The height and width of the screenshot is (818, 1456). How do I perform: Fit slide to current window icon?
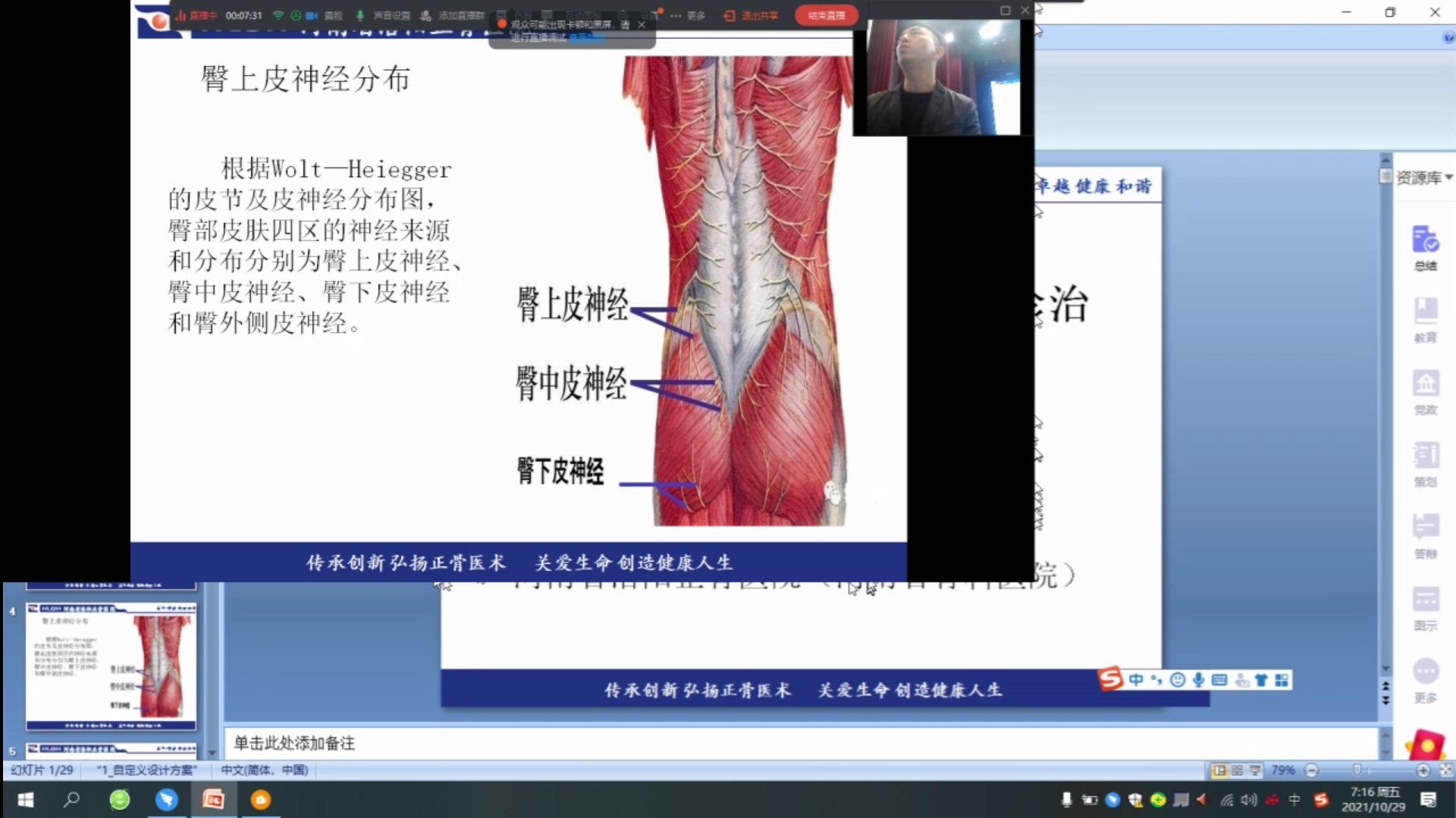tap(1446, 770)
